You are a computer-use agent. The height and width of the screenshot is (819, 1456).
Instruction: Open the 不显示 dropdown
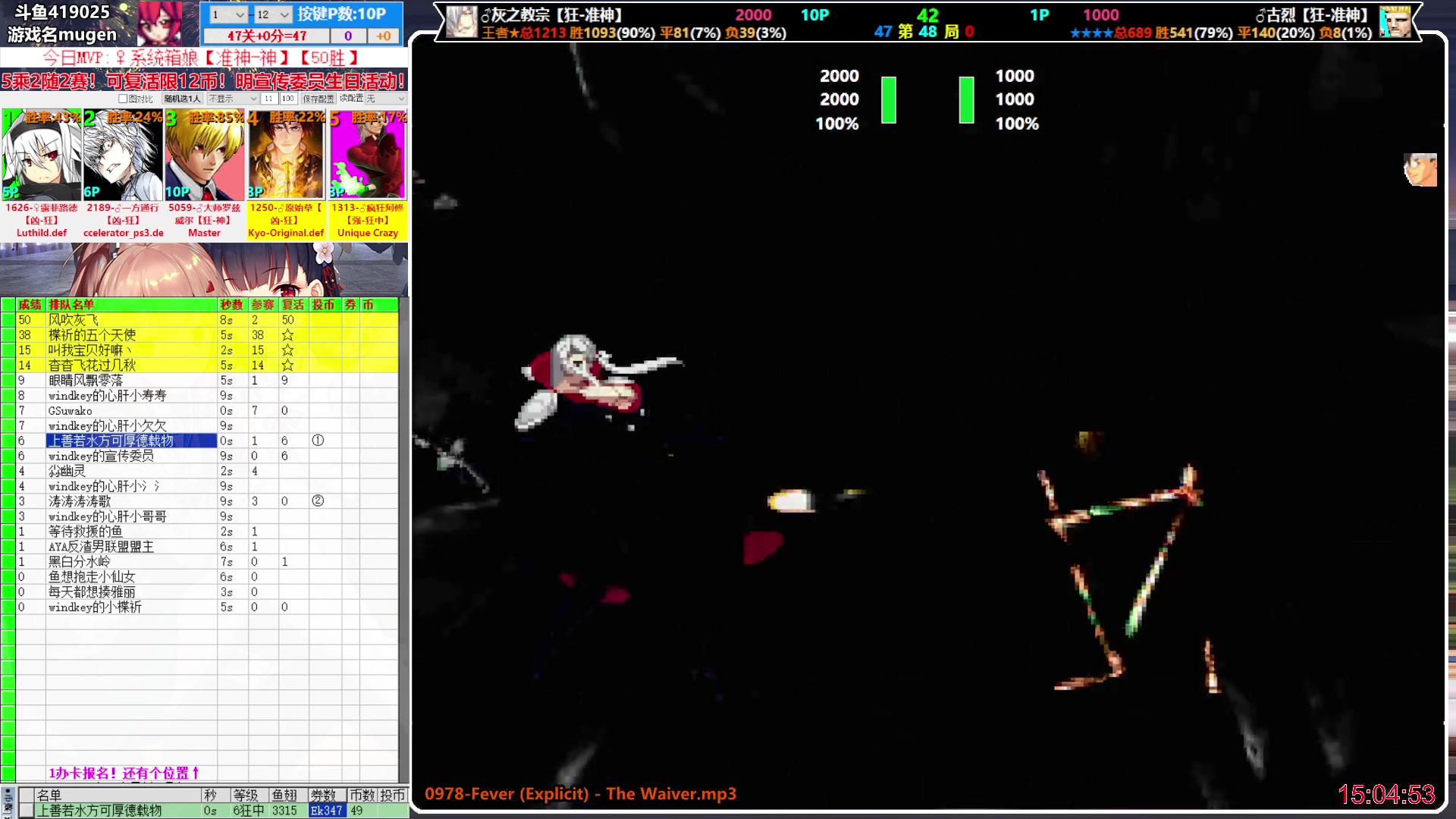pos(233,99)
